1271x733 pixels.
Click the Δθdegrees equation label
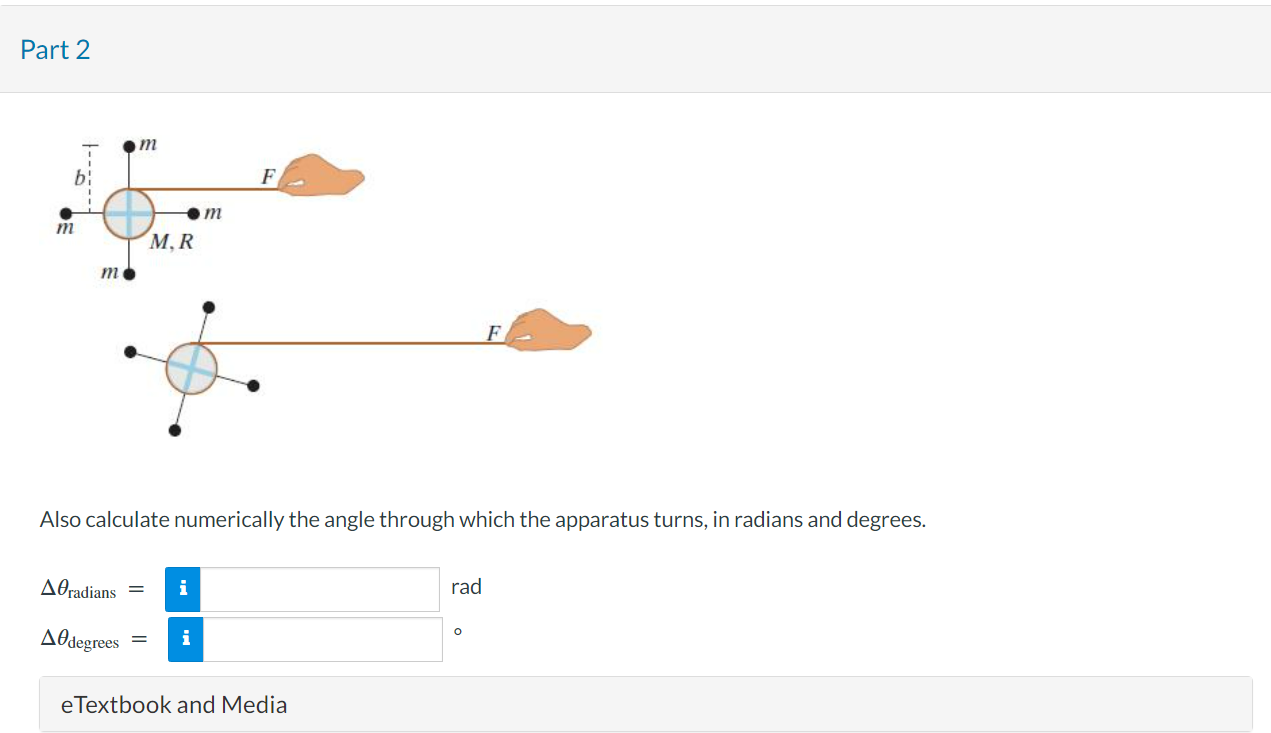[79, 640]
